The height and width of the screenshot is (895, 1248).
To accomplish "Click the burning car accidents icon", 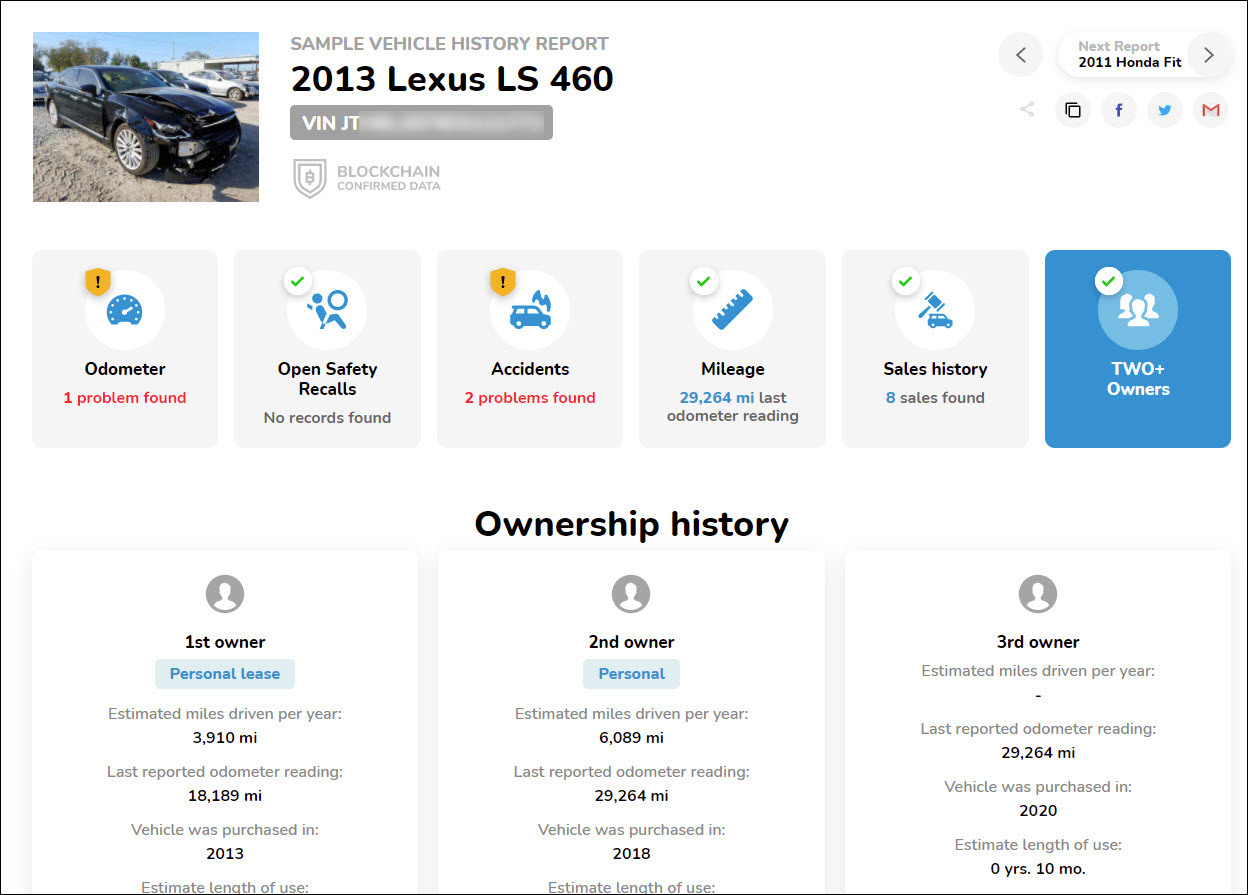I will click(x=530, y=310).
